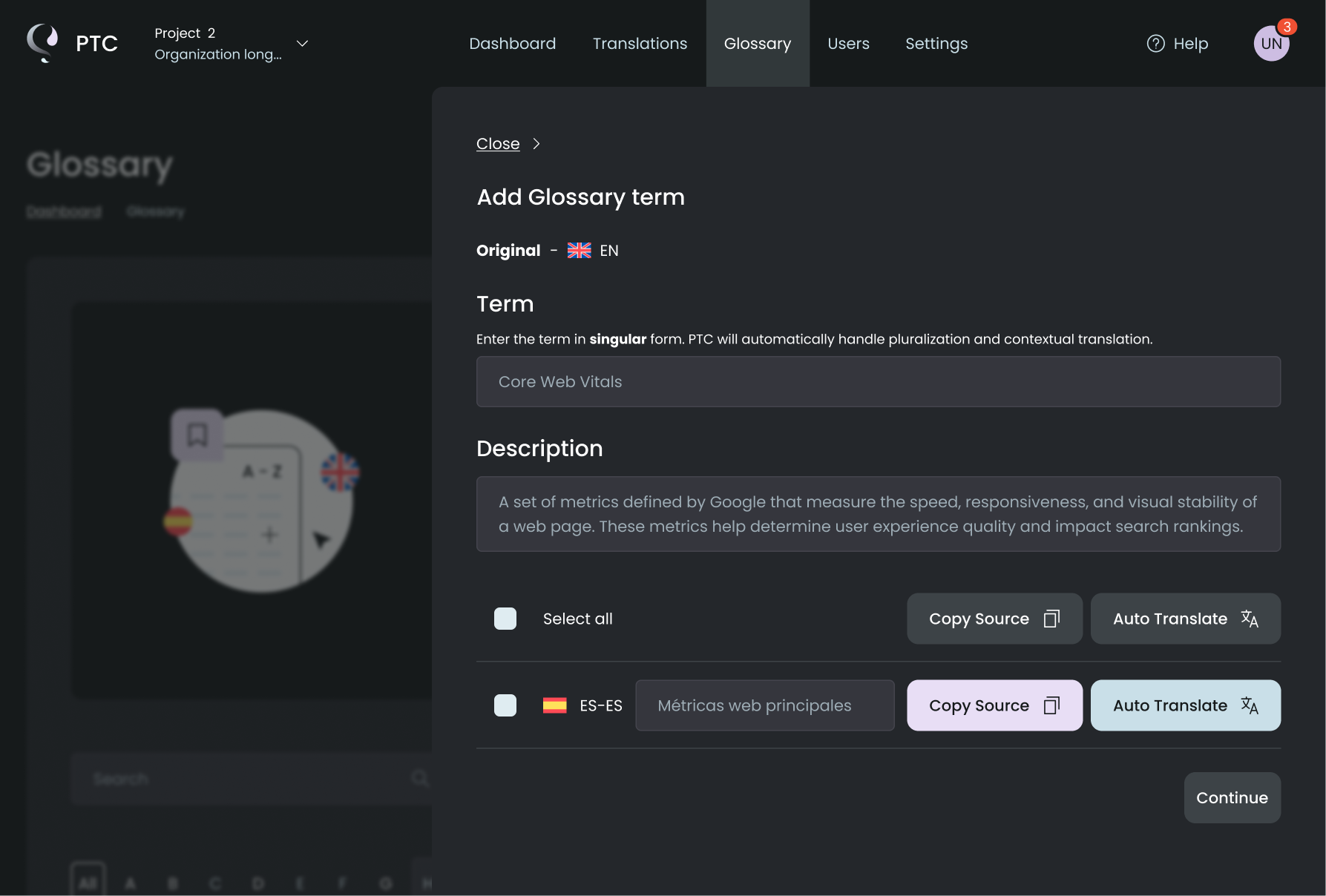This screenshot has height=896, width=1326.
Task: Toggle the ES-ES language checkbox
Action: click(x=505, y=705)
